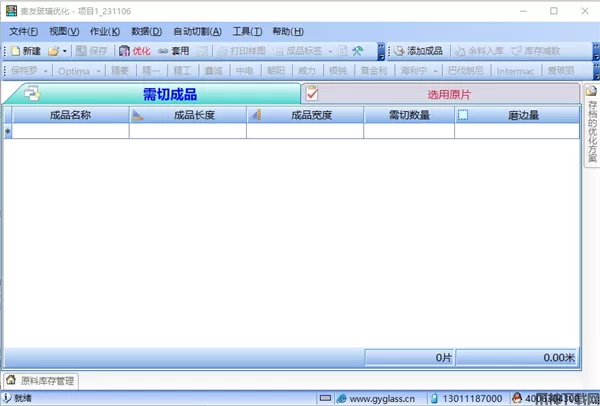The width and height of the screenshot is (600, 406).
Task: Select 精工 machine toolbar button
Action: click(182, 71)
